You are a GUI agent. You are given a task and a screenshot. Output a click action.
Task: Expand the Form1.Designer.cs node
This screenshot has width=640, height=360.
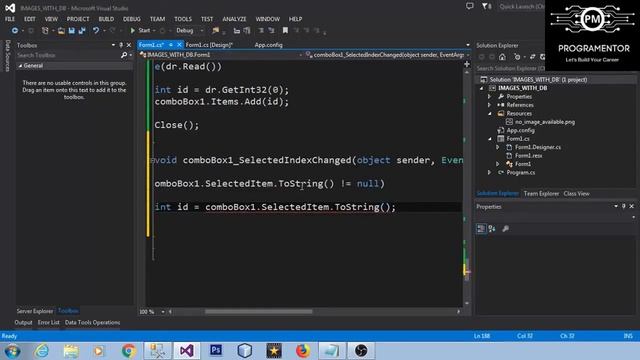[498, 147]
